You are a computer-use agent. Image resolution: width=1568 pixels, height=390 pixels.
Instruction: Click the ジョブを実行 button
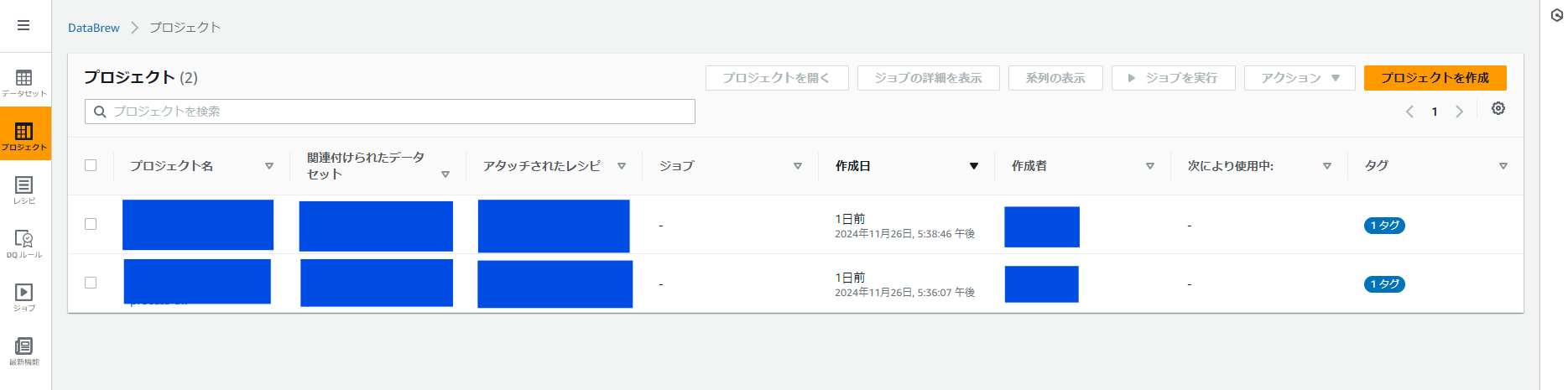click(1174, 78)
